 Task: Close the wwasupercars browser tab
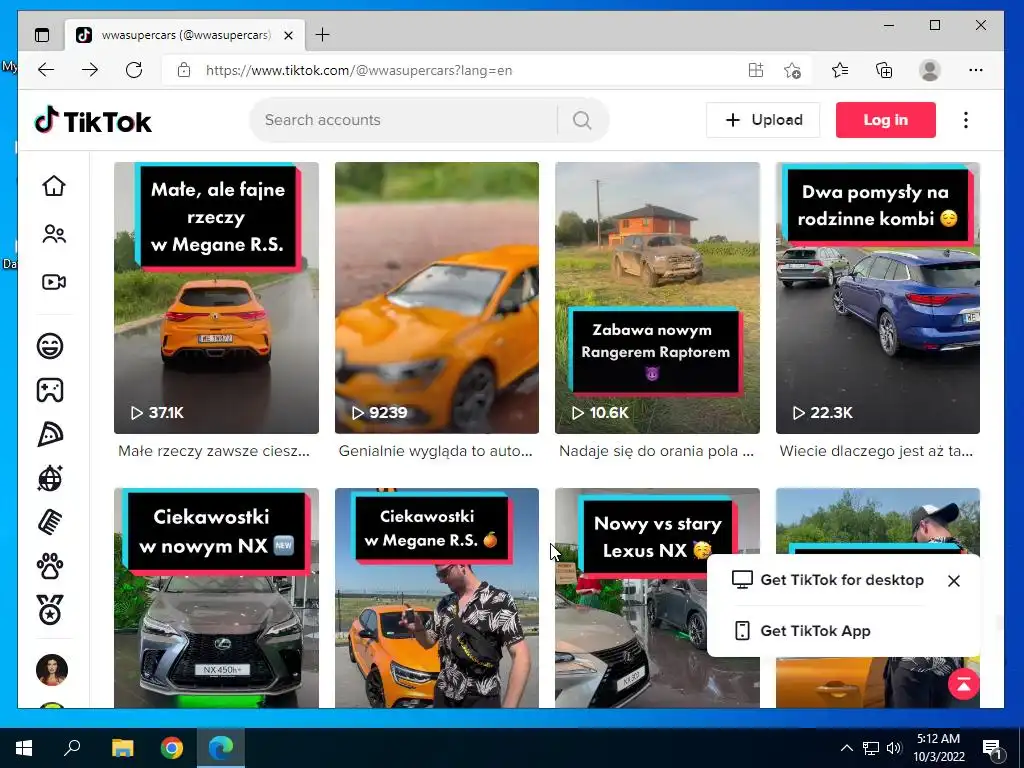[288, 35]
